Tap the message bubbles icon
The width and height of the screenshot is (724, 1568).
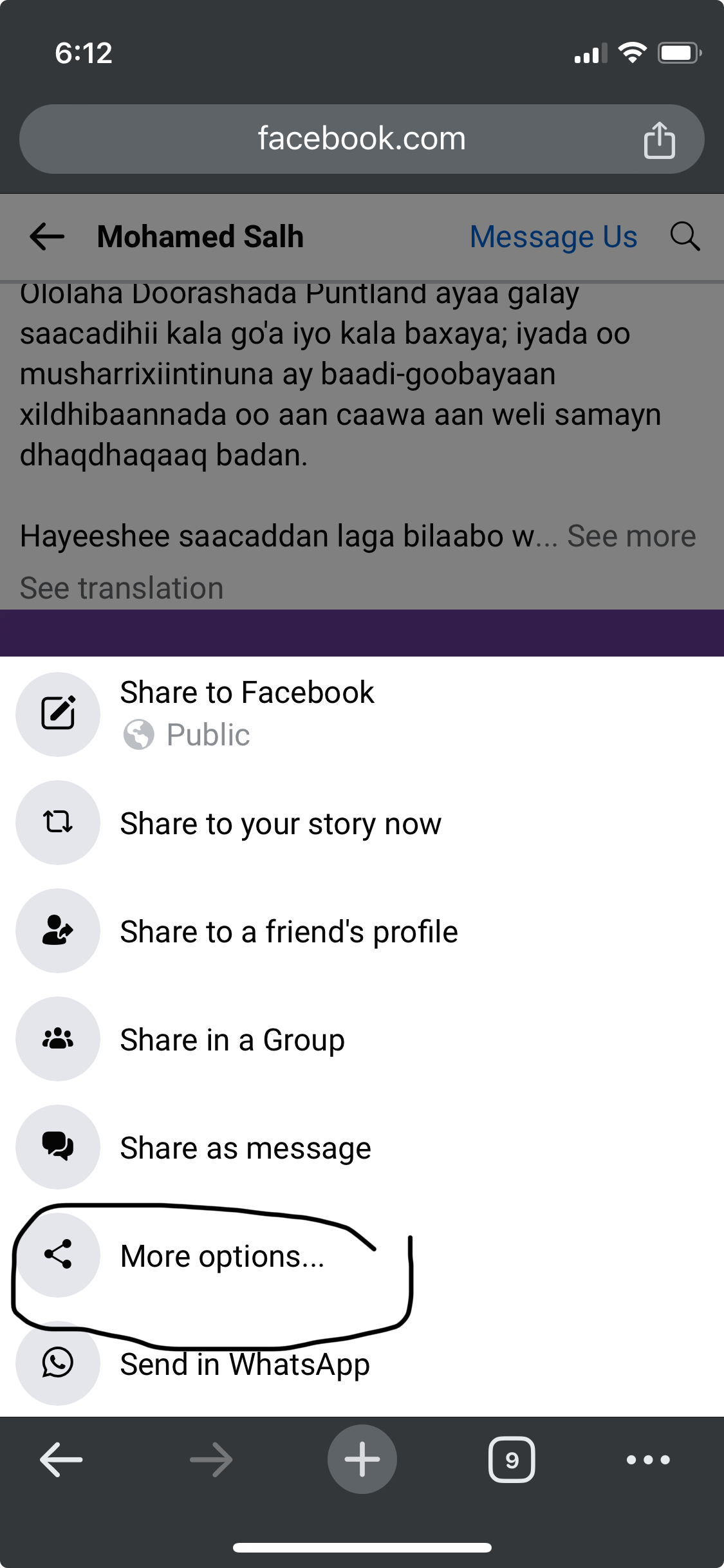[x=58, y=1146]
